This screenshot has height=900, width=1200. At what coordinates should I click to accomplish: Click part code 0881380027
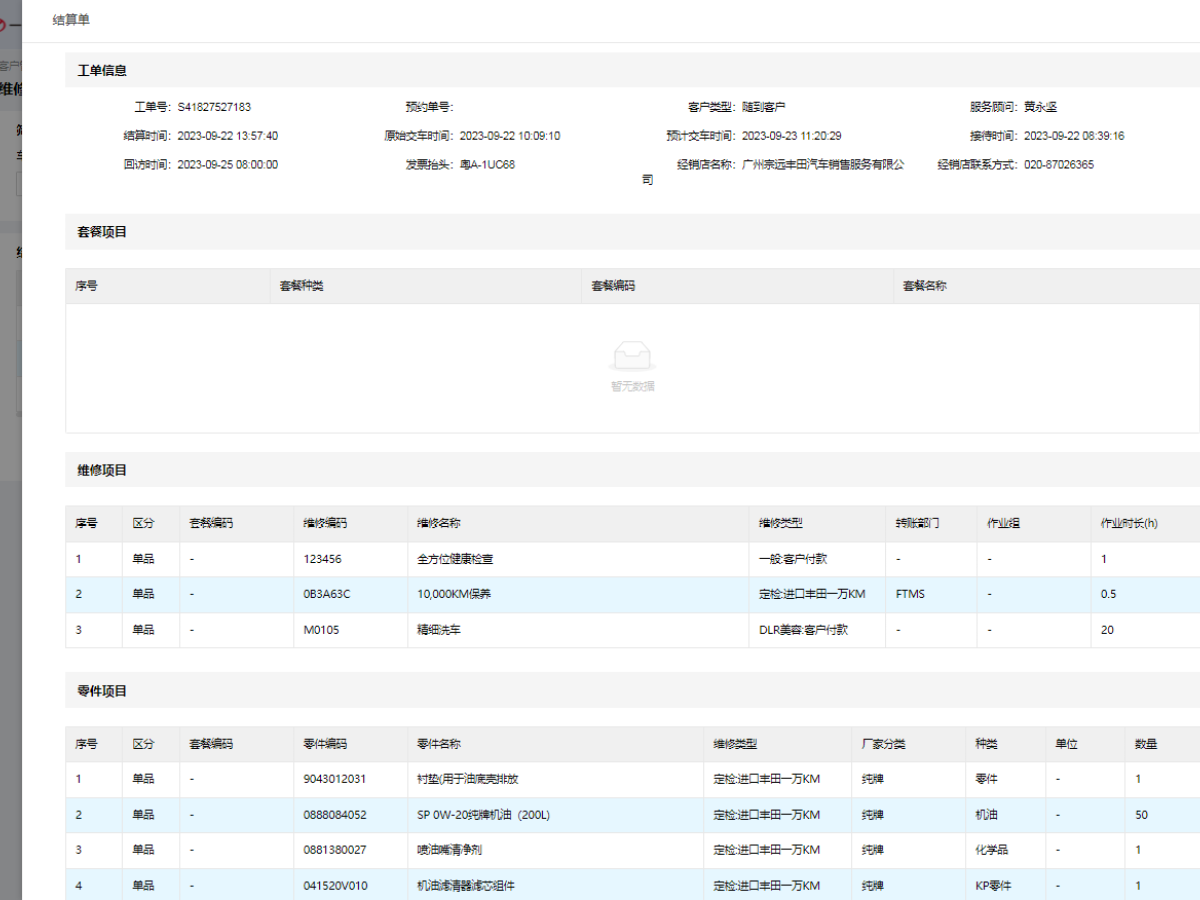pyautogui.click(x=335, y=850)
